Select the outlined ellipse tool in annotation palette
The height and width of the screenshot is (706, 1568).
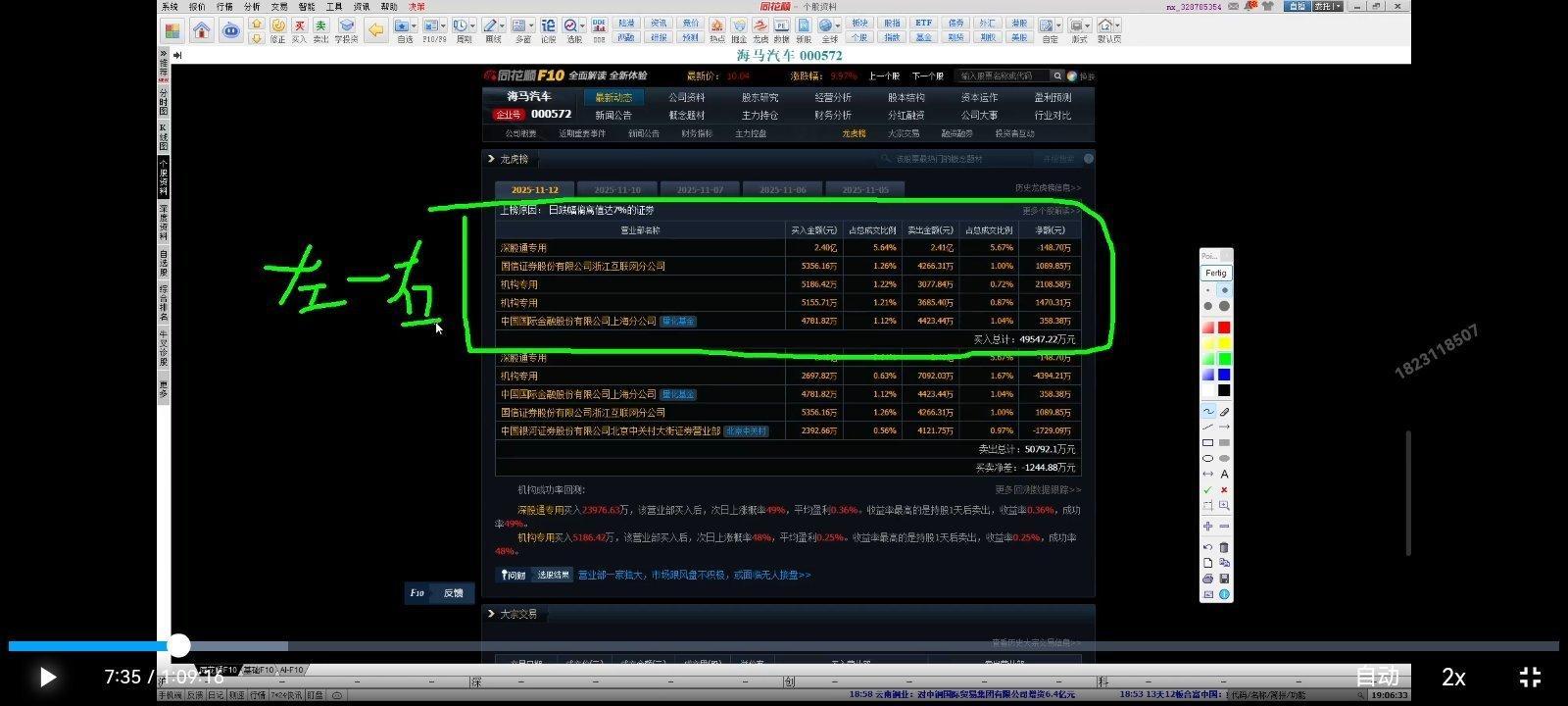click(x=1207, y=459)
